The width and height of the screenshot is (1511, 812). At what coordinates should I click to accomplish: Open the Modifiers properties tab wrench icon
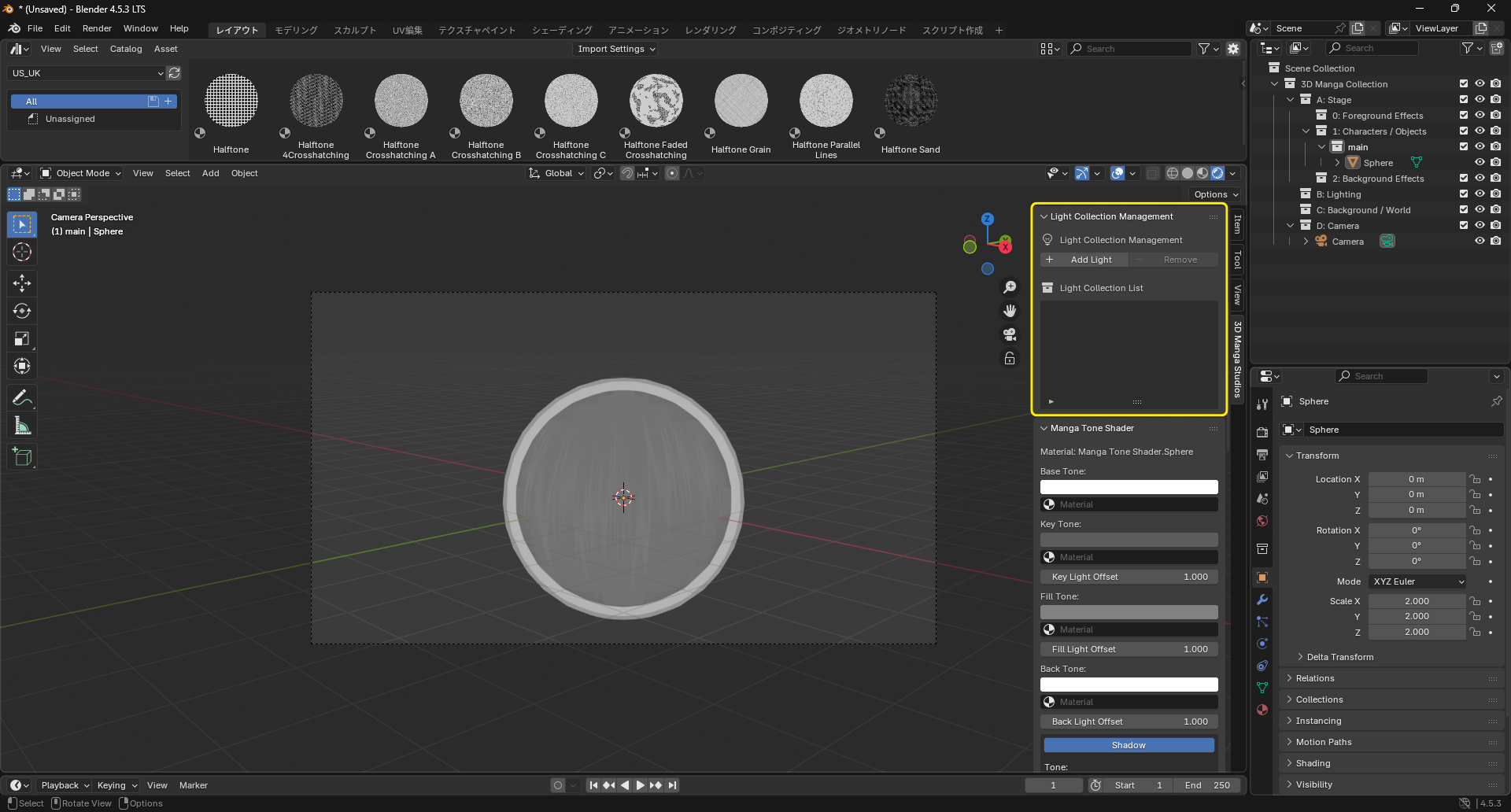tap(1262, 600)
